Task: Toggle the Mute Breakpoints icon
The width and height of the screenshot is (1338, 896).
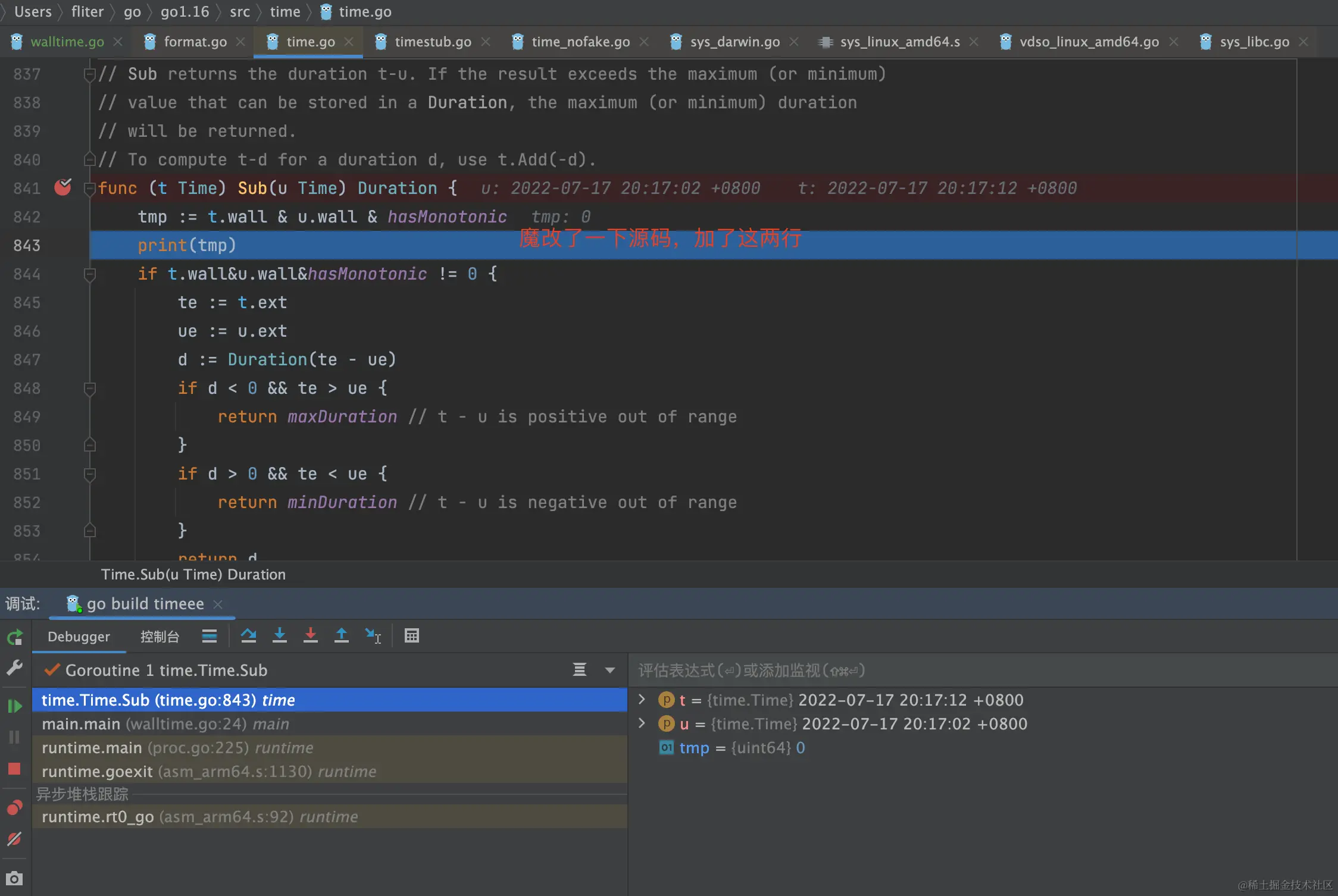Action: [14, 839]
